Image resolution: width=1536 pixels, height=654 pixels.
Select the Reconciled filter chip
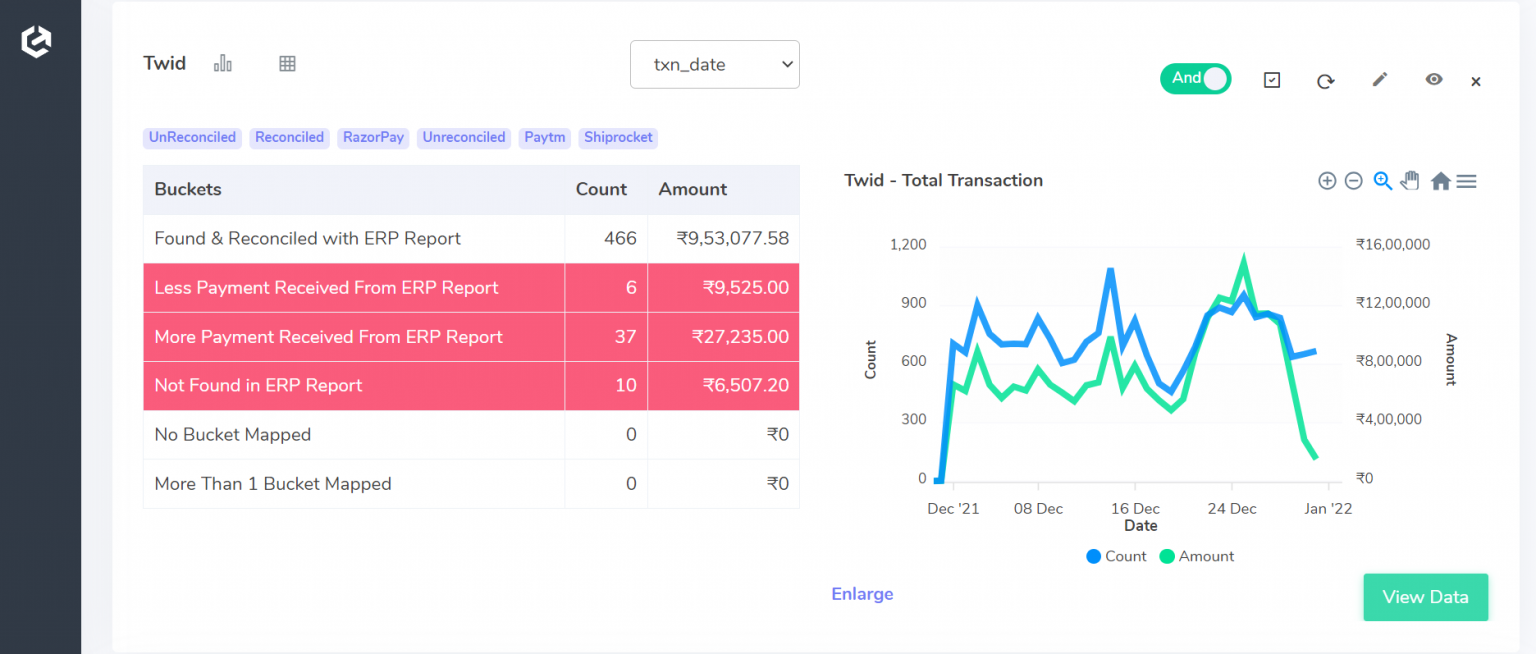click(289, 137)
